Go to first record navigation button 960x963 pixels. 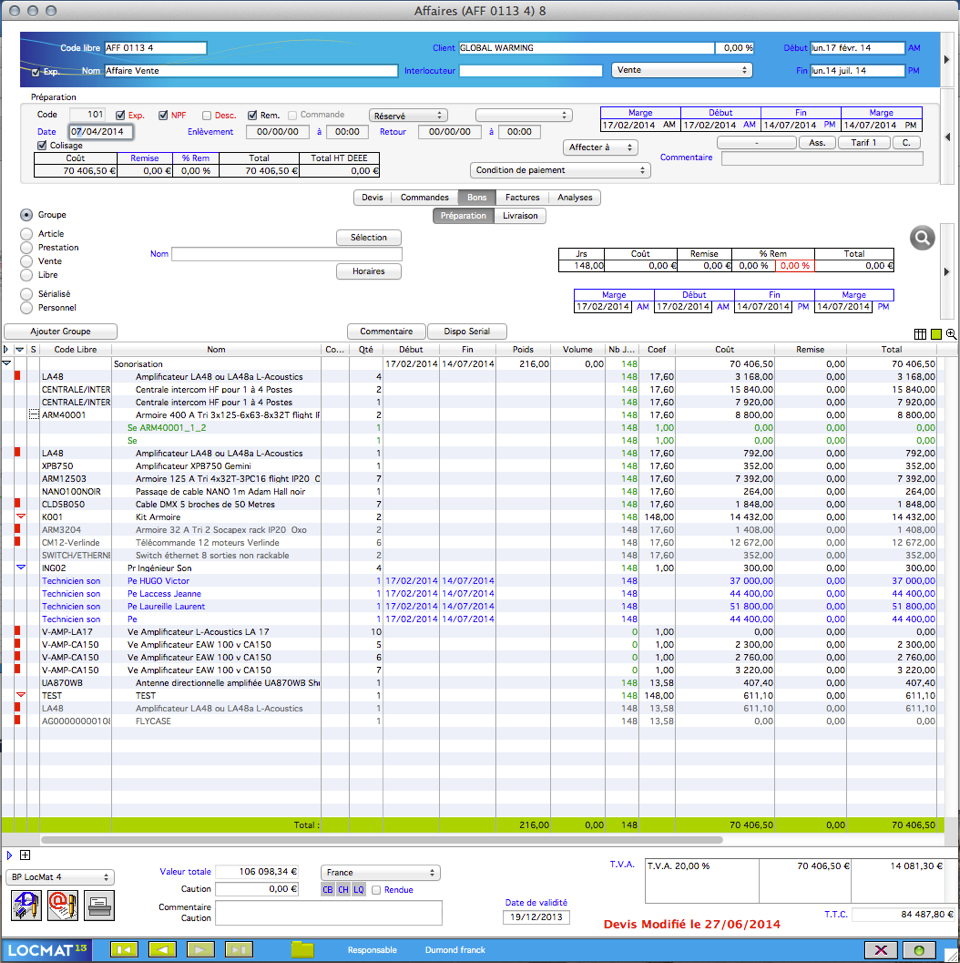[123, 950]
